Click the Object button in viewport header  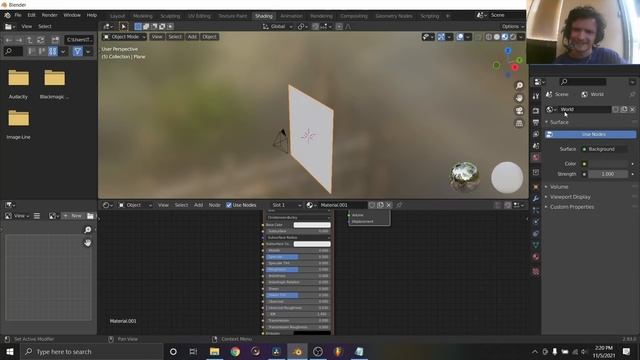point(209,37)
